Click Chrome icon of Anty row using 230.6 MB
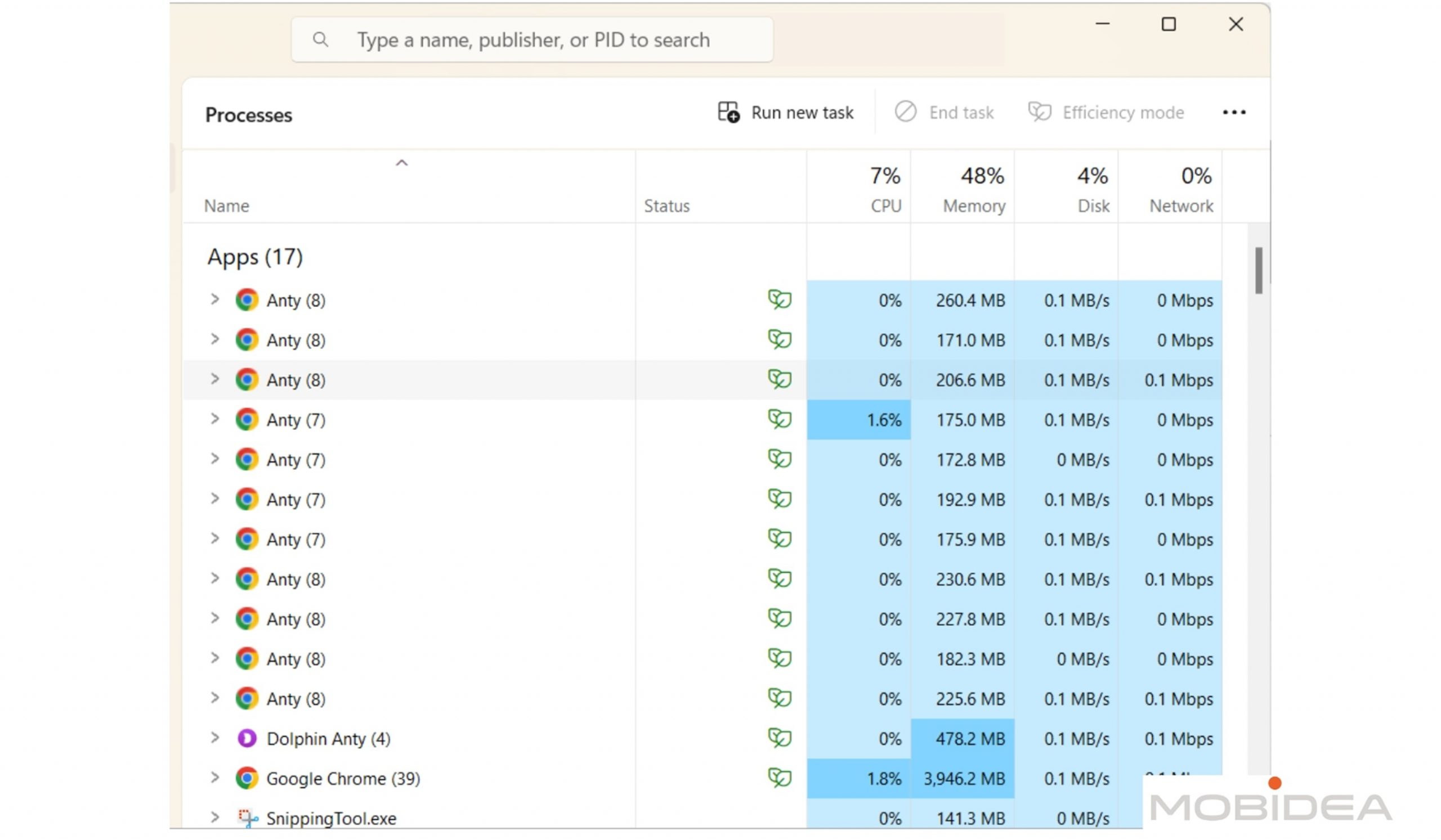The image size is (1441, 840). tap(247, 579)
